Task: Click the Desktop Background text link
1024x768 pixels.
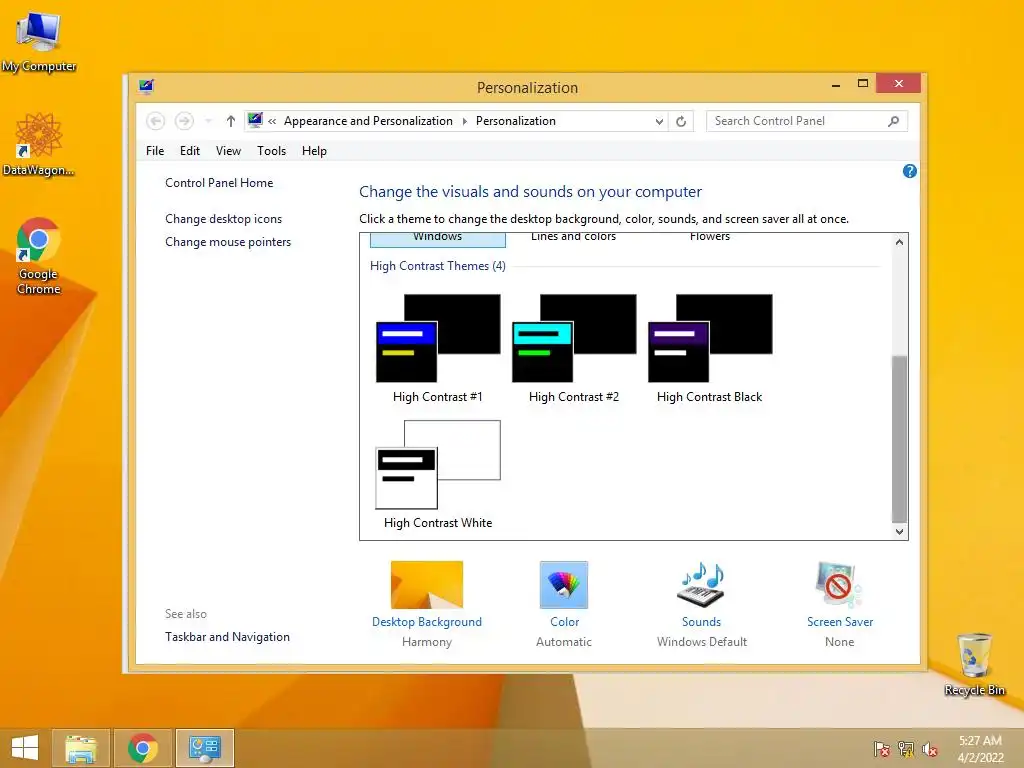Action: click(426, 622)
